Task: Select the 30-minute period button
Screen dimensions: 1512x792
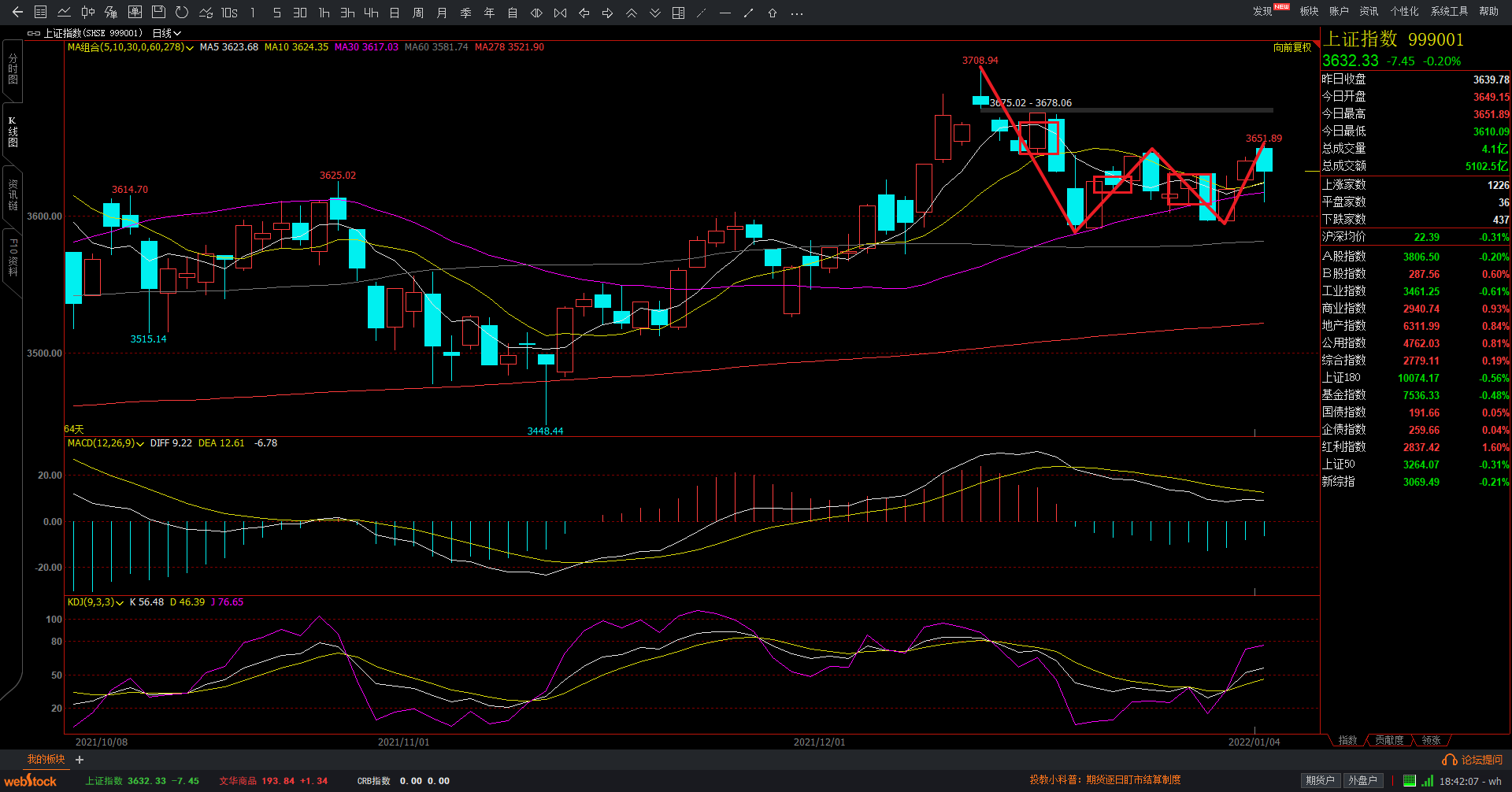Action: [300, 13]
